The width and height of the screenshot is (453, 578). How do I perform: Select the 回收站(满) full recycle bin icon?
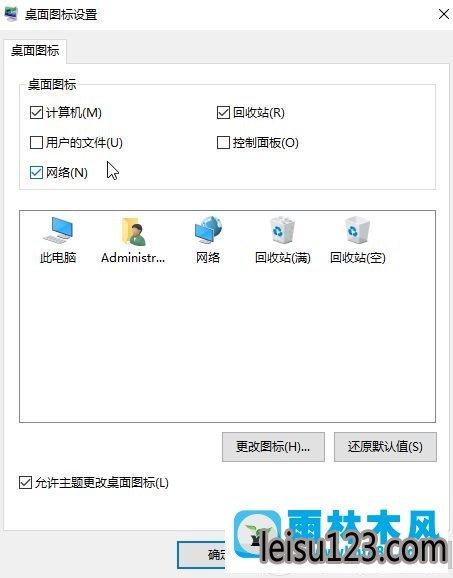click(x=283, y=240)
